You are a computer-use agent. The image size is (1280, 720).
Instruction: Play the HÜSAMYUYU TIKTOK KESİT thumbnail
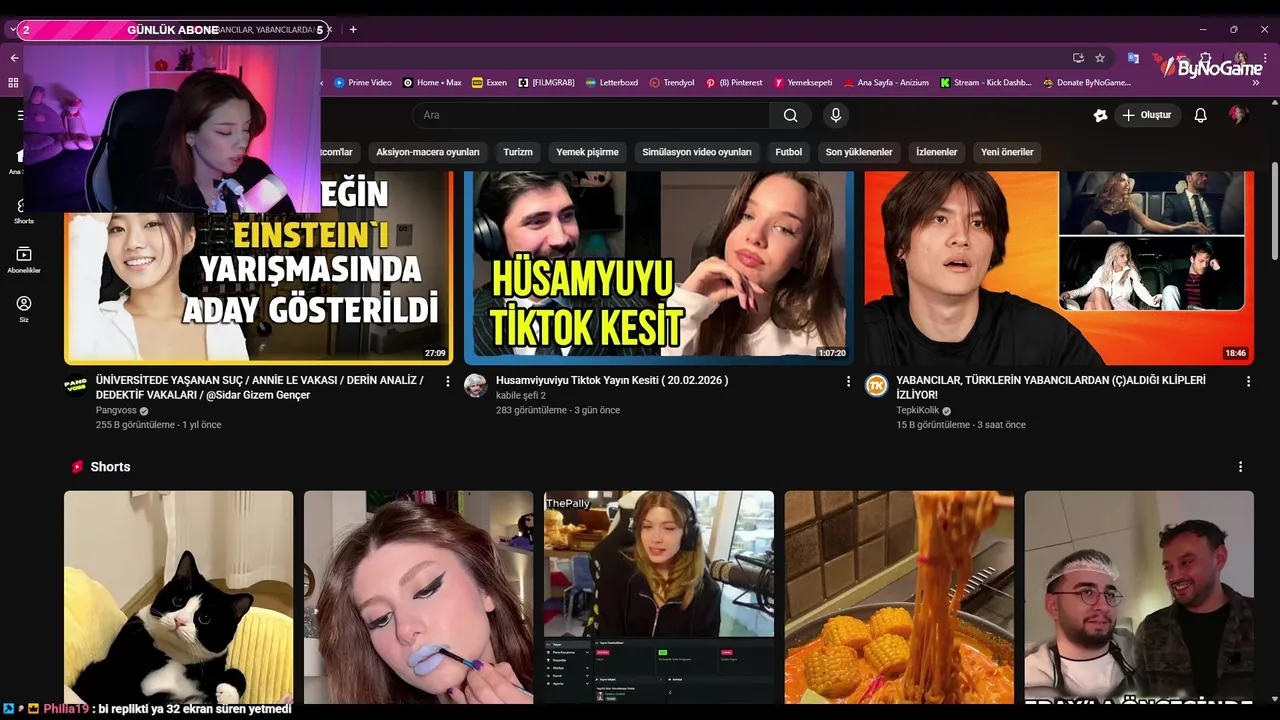pyautogui.click(x=659, y=267)
